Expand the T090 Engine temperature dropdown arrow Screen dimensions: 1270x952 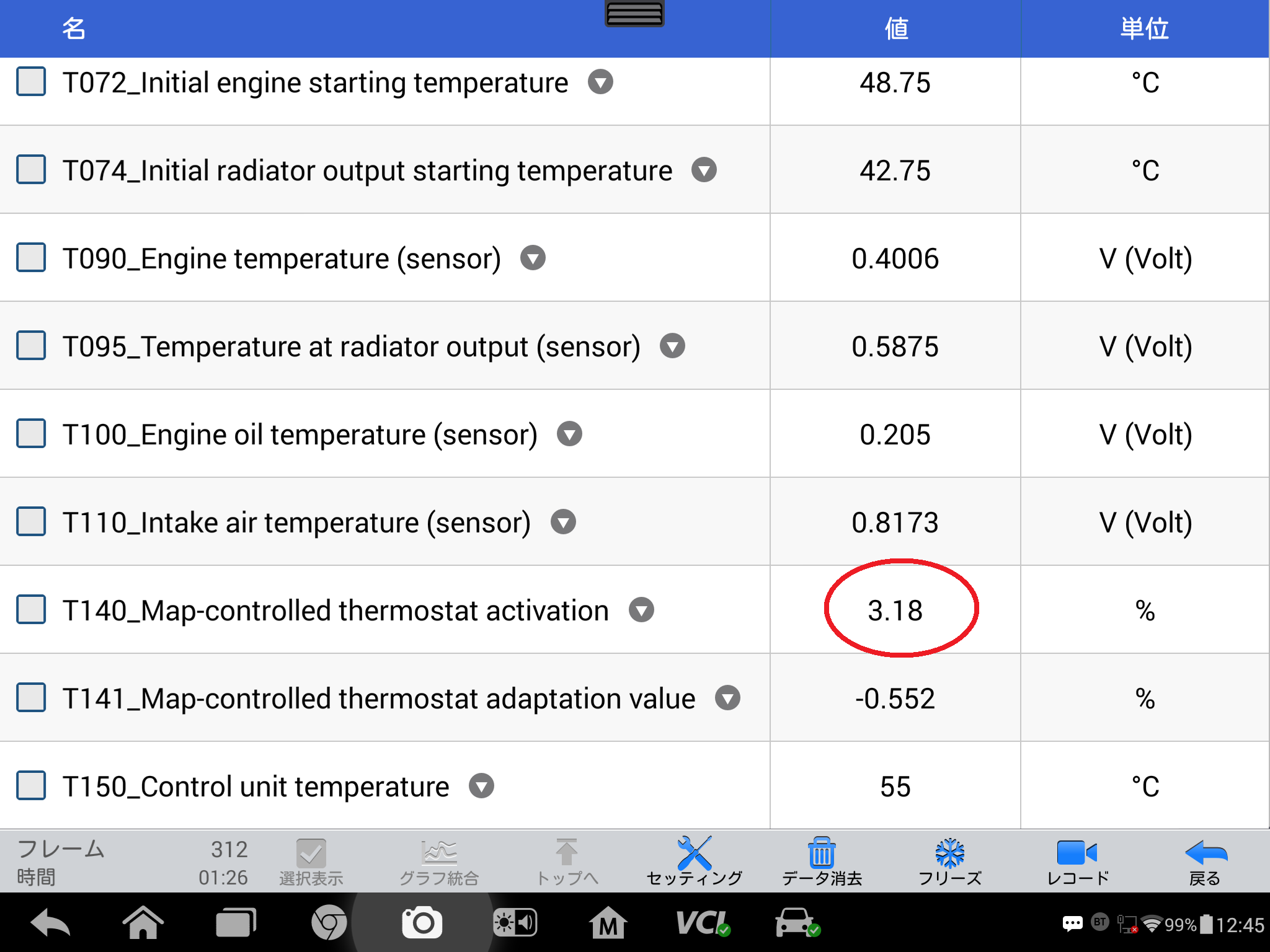[x=533, y=258]
